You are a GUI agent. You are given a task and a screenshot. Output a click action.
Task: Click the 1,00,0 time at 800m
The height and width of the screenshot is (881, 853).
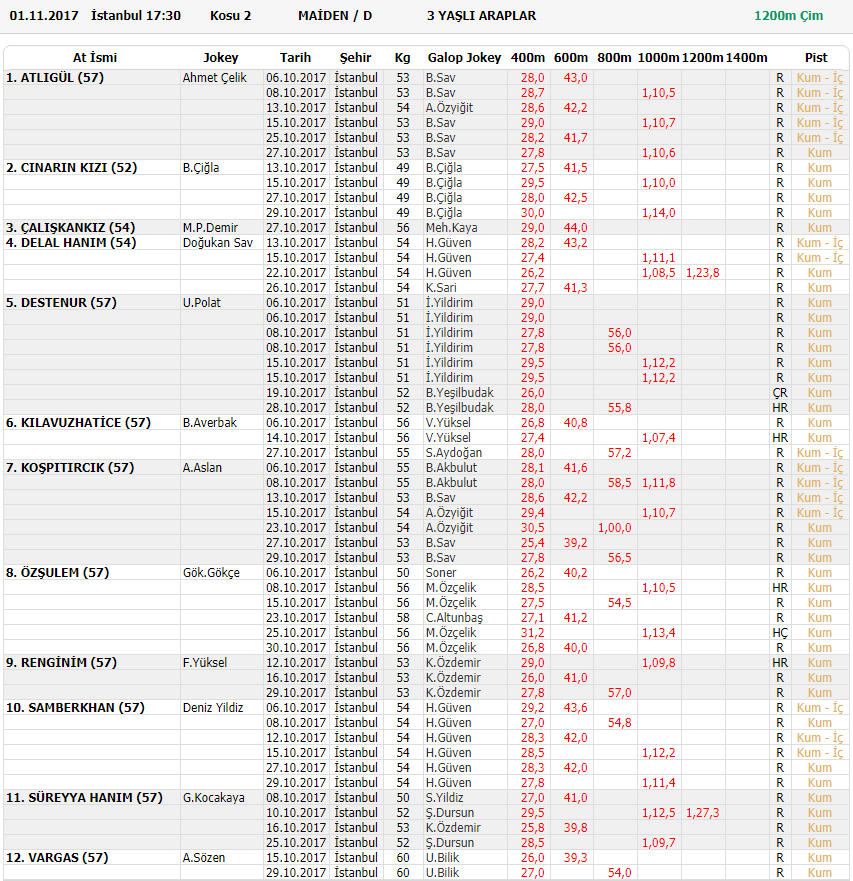(615, 528)
